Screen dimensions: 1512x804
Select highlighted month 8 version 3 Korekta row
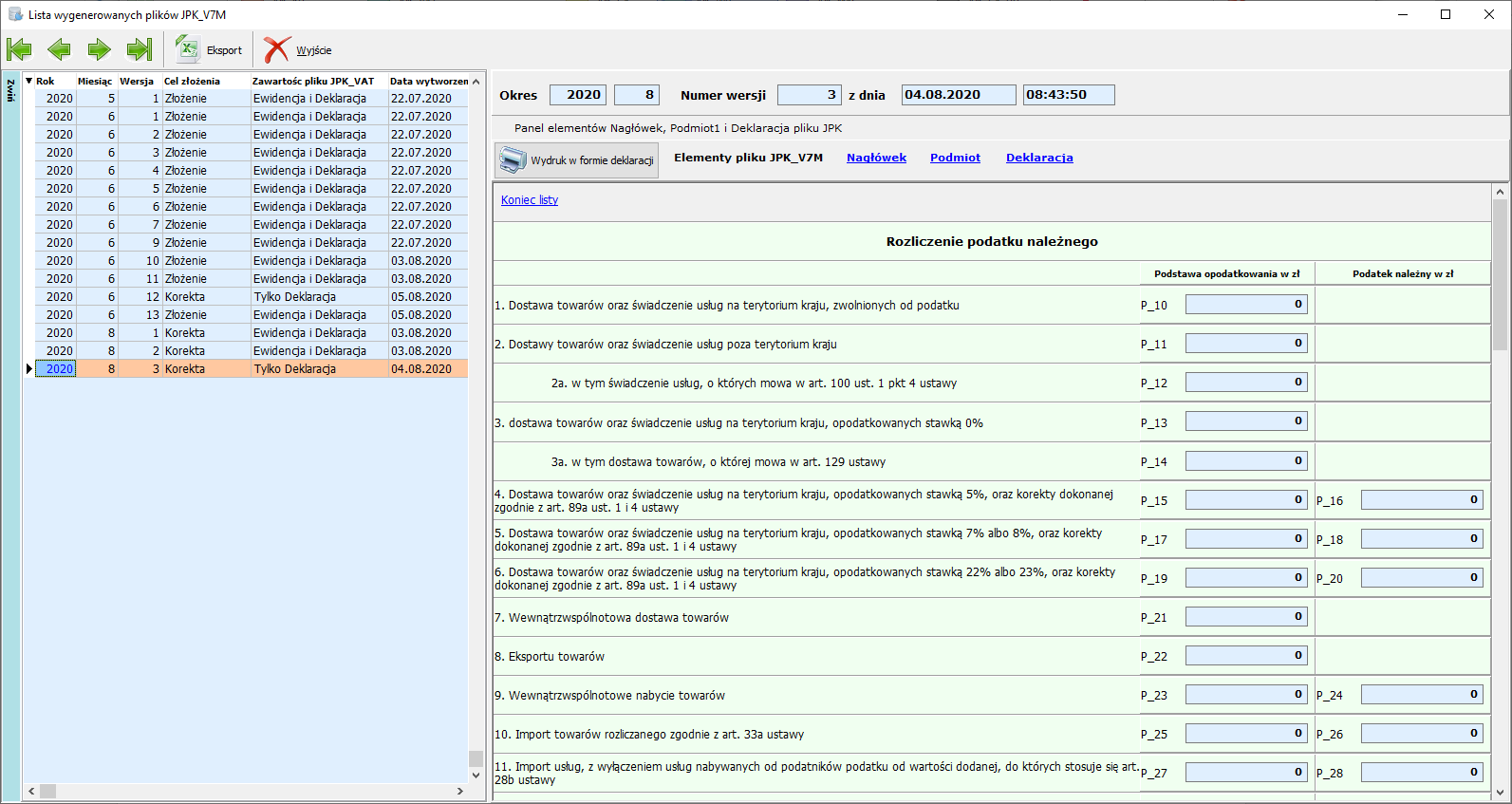(252, 369)
